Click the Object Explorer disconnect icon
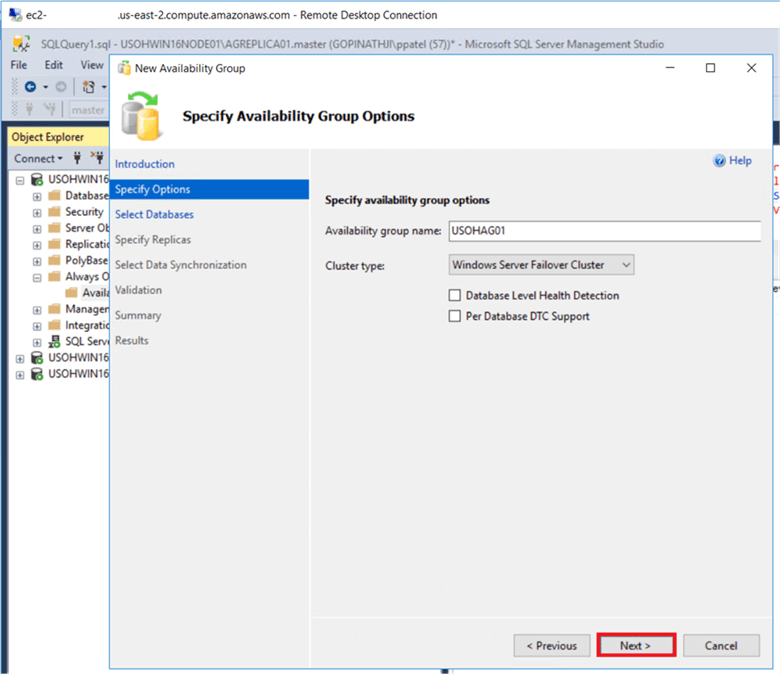The height and width of the screenshot is (674, 780). tap(97, 158)
